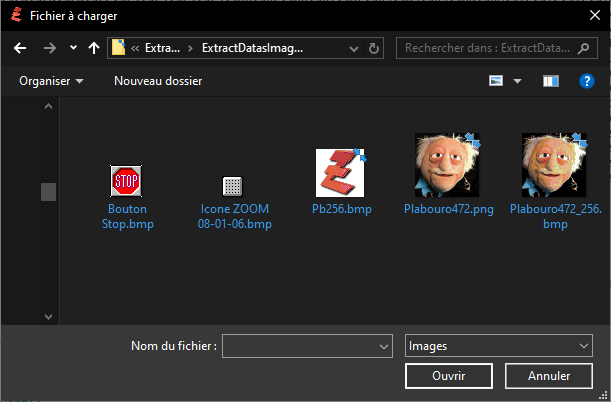Select the Plabouro472_256.bmp thumbnail
Image resolution: width=611 pixels, height=402 pixels.
[554, 165]
